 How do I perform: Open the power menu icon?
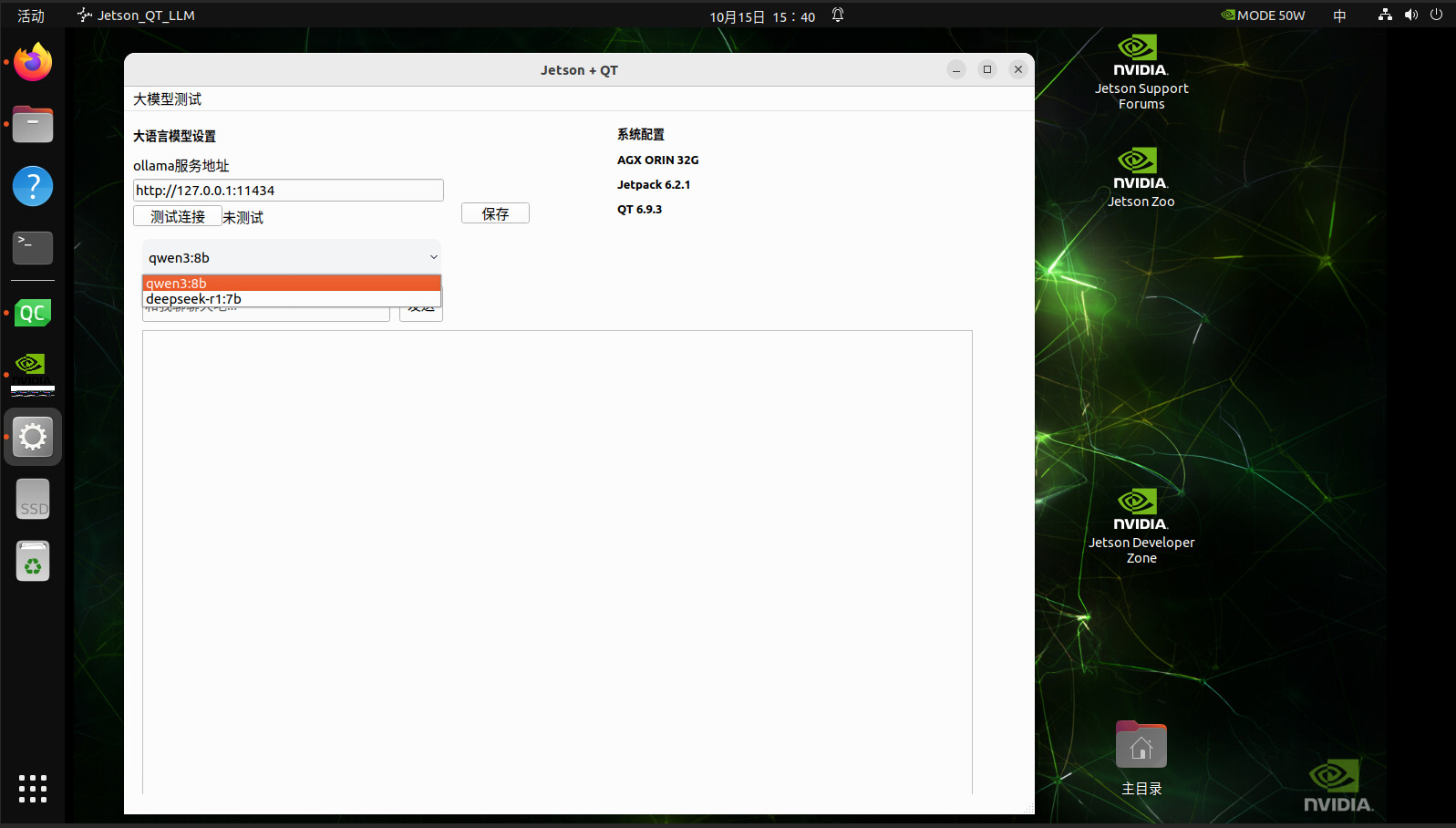pos(1436,16)
